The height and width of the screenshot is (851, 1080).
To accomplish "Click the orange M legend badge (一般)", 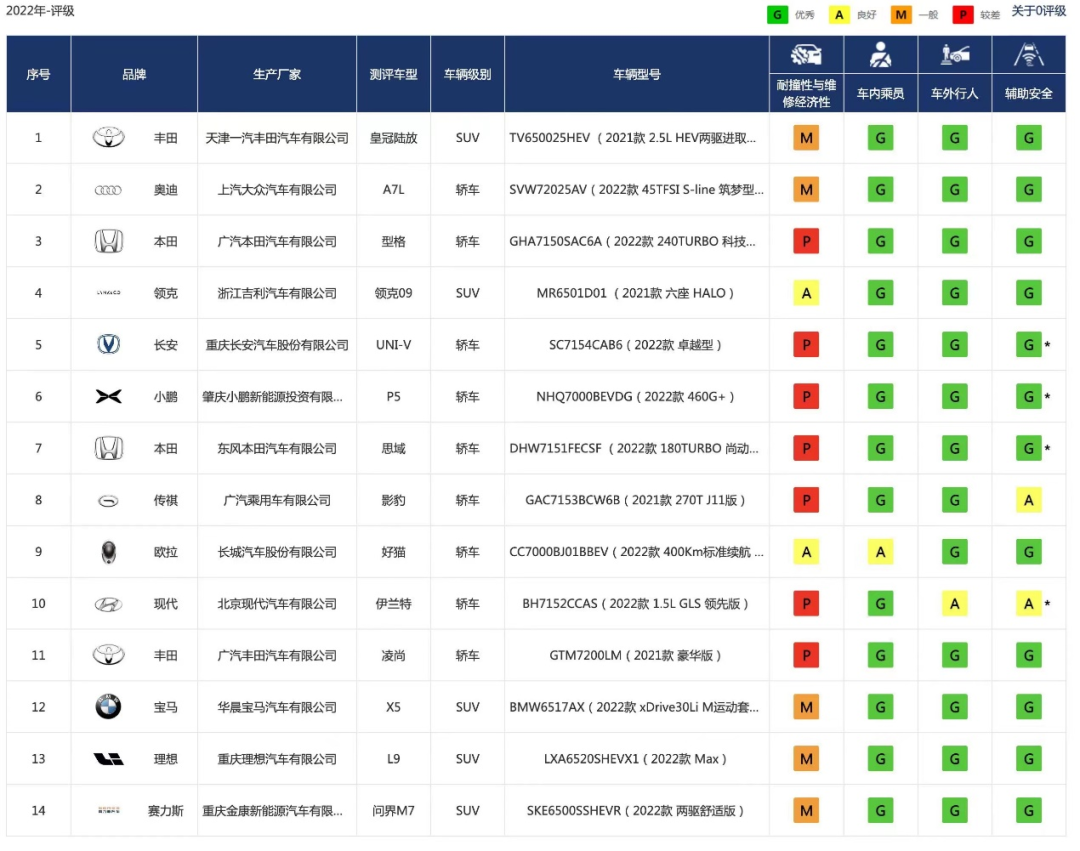I will tap(900, 14).
